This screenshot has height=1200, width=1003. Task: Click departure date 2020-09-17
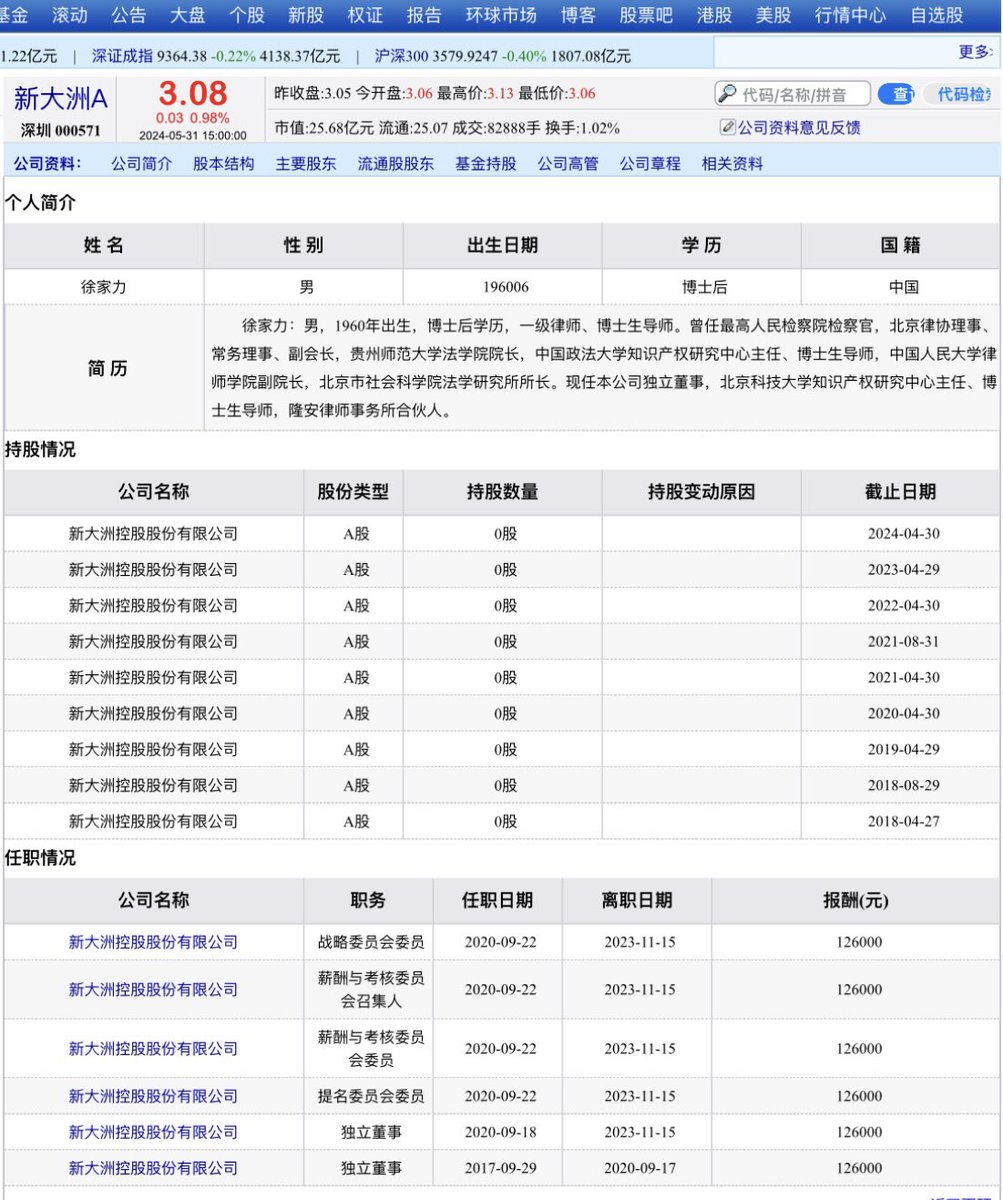[x=640, y=1168]
